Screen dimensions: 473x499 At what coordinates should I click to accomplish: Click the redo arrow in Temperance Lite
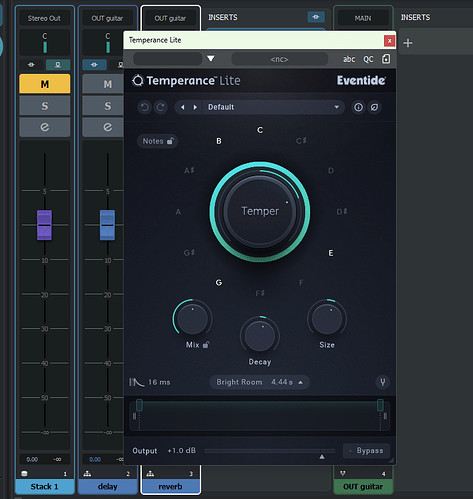161,107
